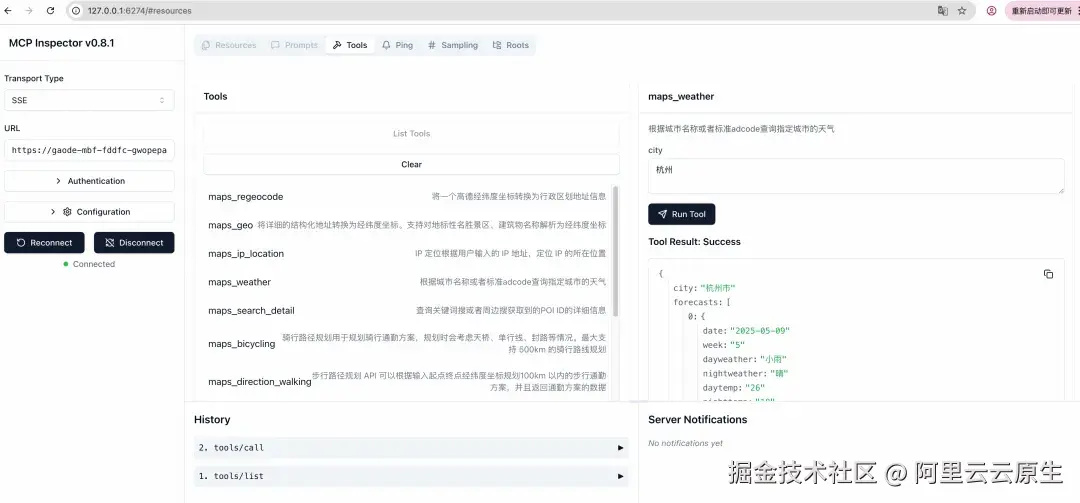Click the tools list scrollbar
The height and width of the screenshot is (503, 1080).
point(615,251)
